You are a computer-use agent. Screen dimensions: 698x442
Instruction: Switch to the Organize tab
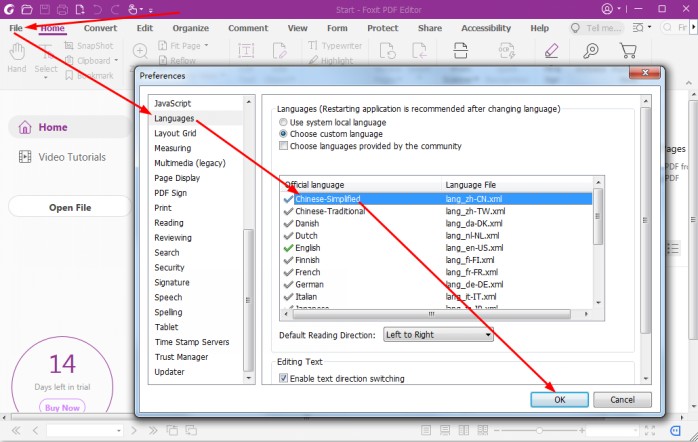[x=191, y=28]
